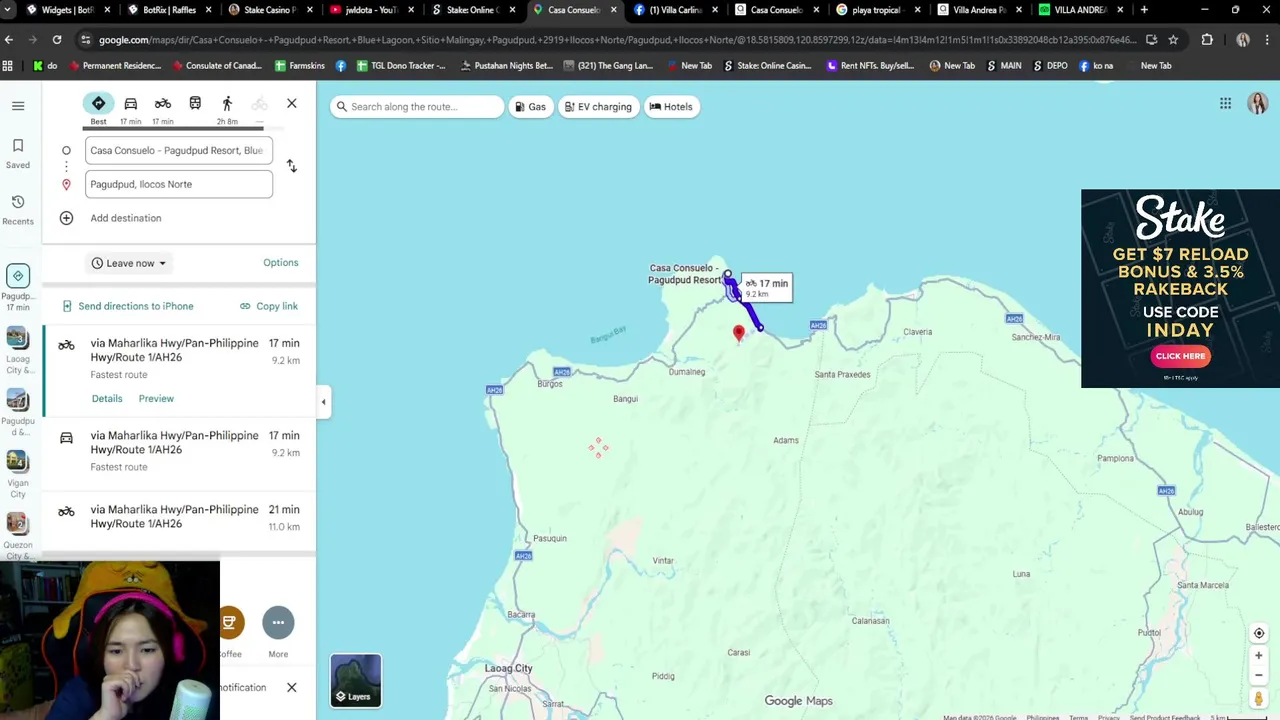Click the Search along the route box
Image resolution: width=1280 pixels, height=720 pixels.
417,107
